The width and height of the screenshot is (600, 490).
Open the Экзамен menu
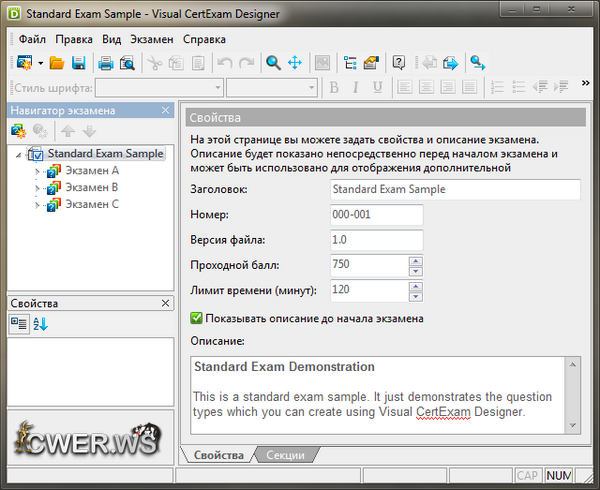[151, 39]
